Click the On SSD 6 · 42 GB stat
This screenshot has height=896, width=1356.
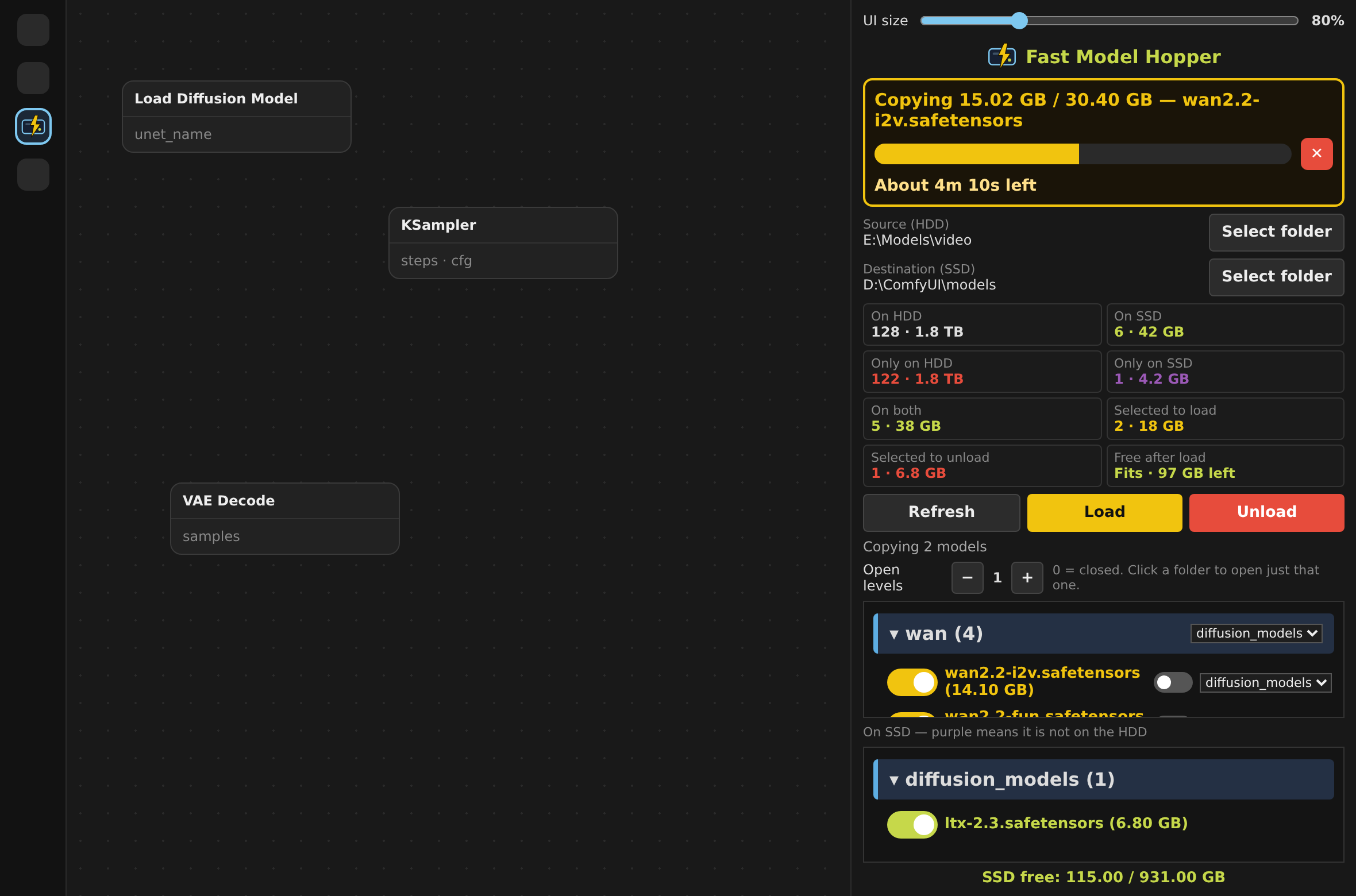[1225, 325]
